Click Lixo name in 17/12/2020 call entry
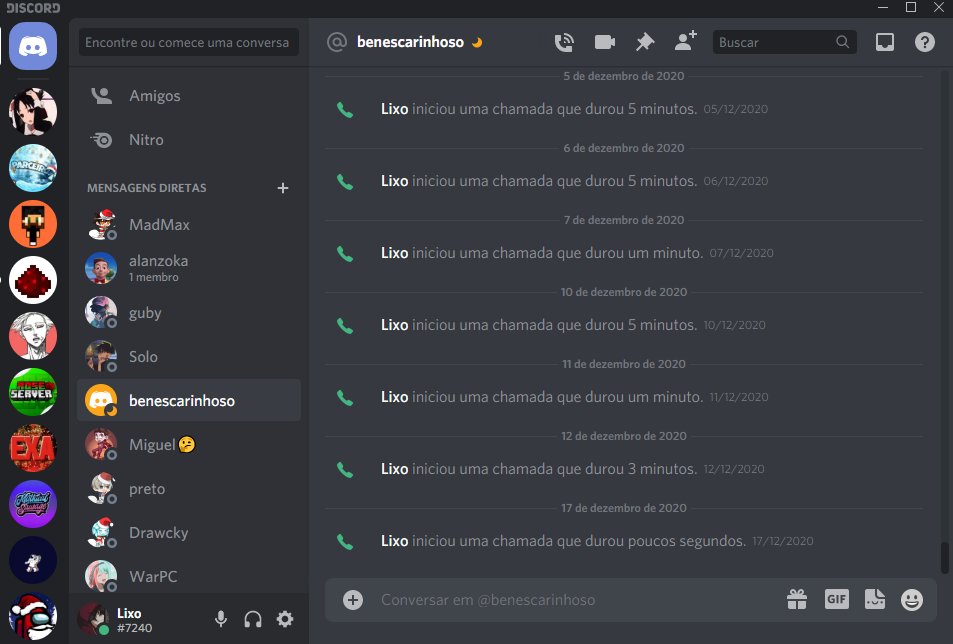 click(x=394, y=541)
